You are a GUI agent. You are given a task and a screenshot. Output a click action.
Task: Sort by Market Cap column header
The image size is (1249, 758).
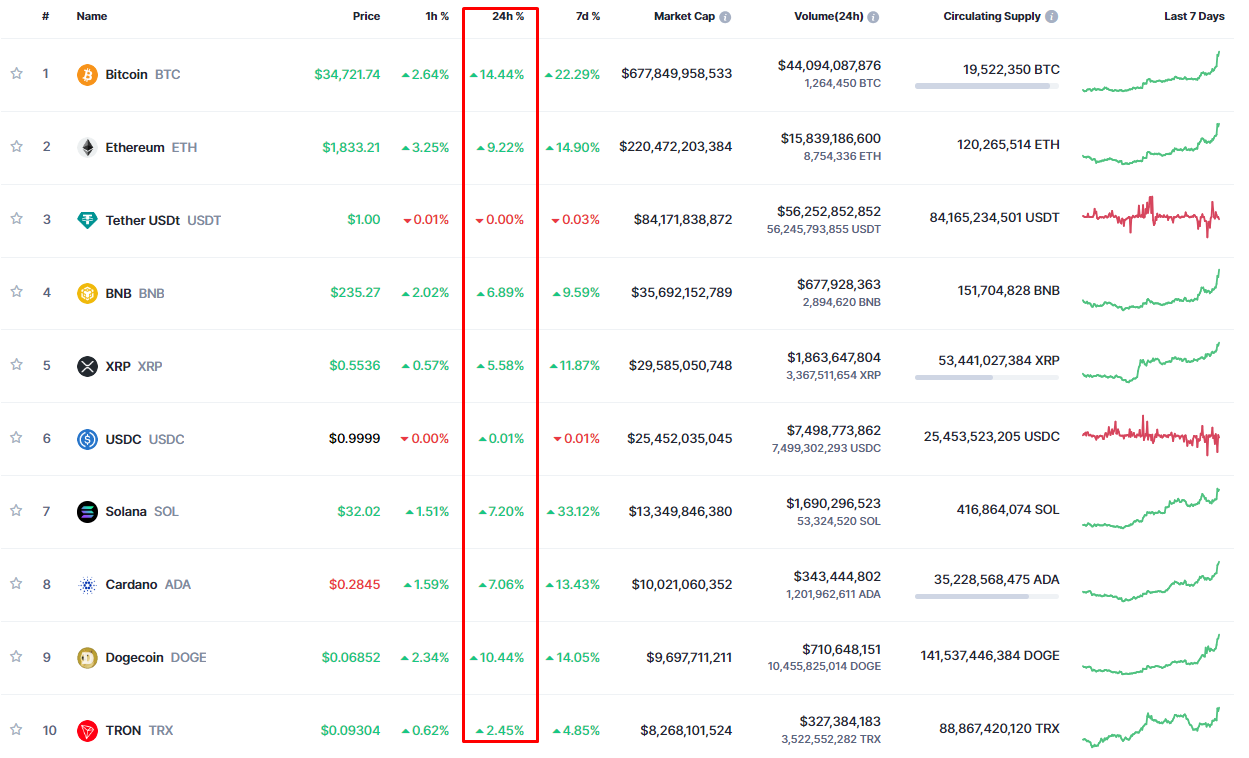click(684, 16)
